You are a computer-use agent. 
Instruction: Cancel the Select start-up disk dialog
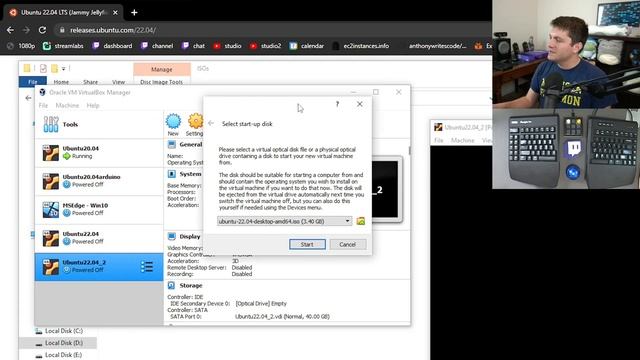point(347,244)
